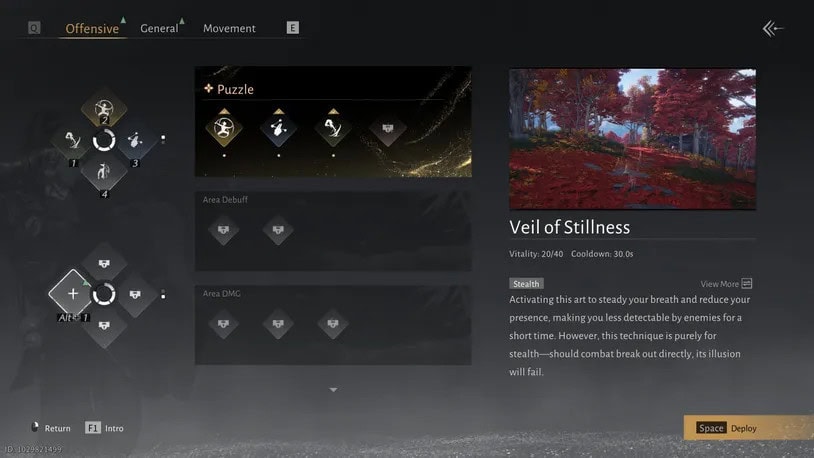Image resolution: width=814 pixels, height=458 pixels.
Task: Click the back arrow icon top right
Action: click(772, 29)
